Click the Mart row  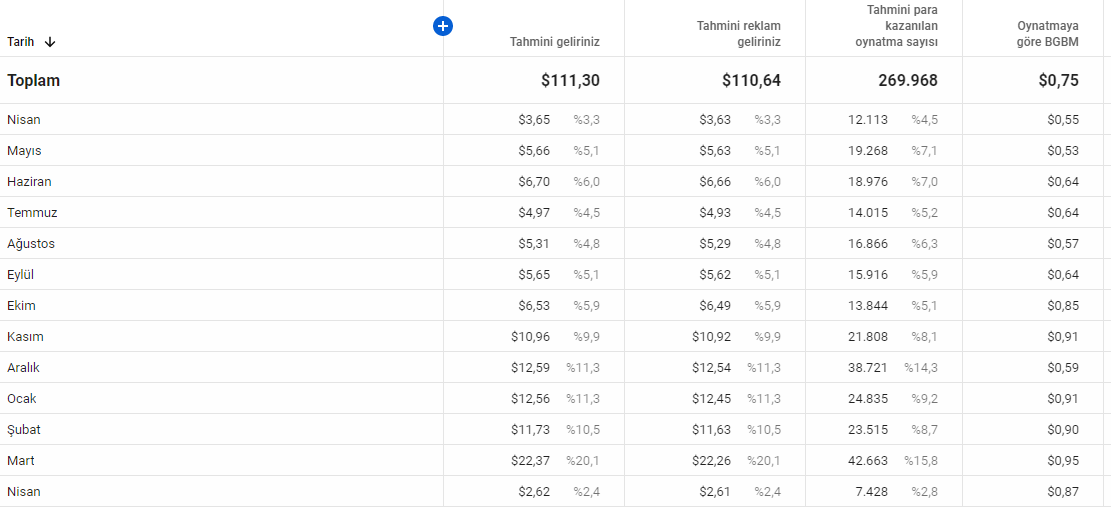(556, 461)
